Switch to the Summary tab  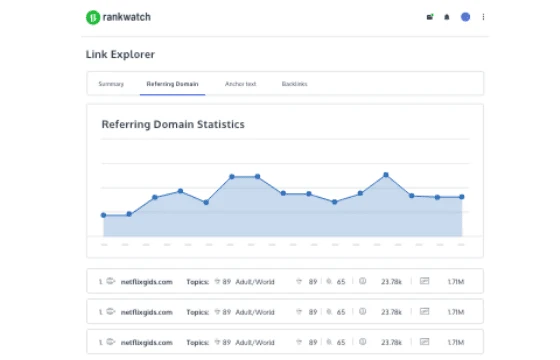[111, 84]
